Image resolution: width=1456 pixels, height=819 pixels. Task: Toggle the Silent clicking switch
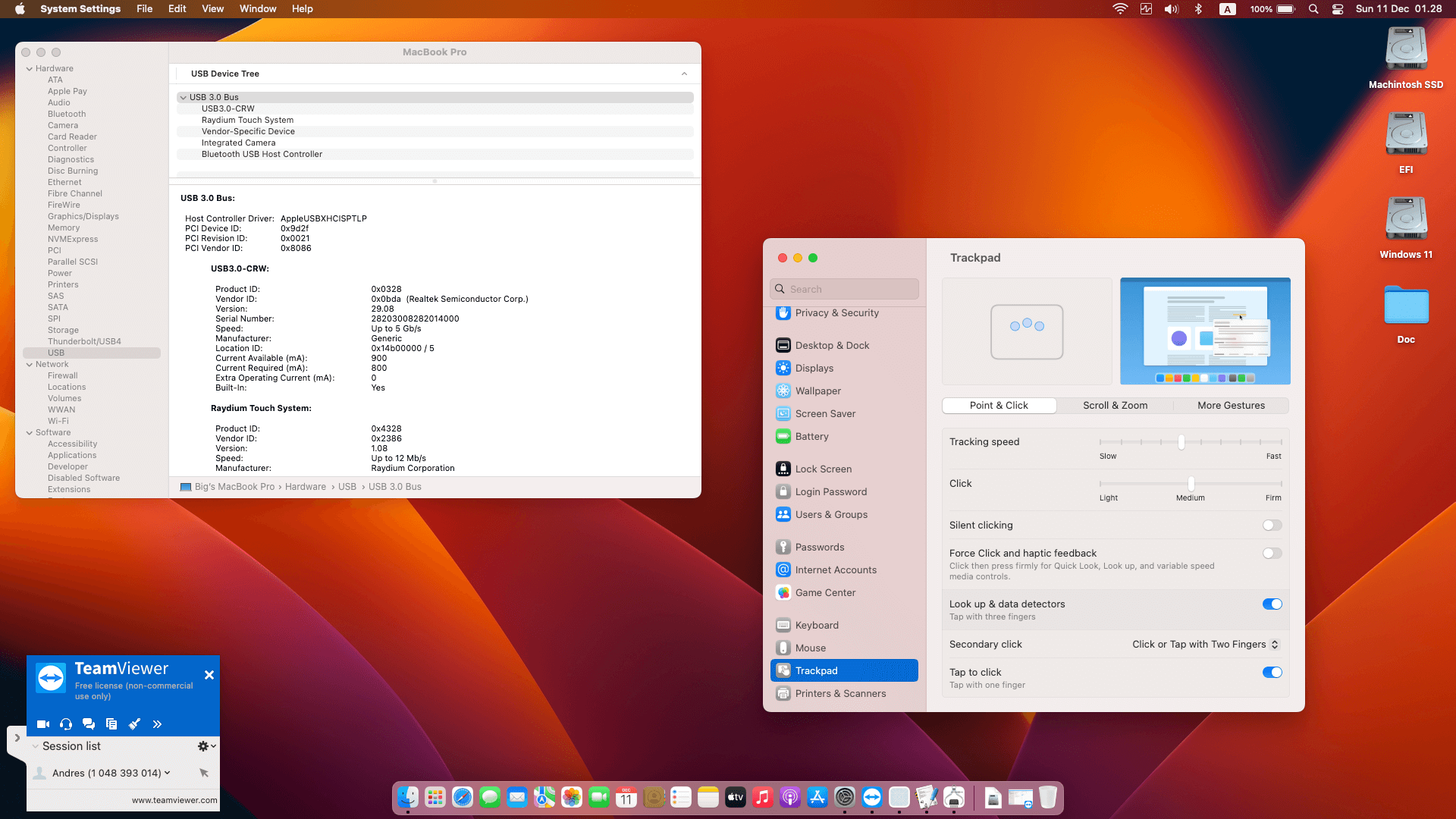(1272, 526)
